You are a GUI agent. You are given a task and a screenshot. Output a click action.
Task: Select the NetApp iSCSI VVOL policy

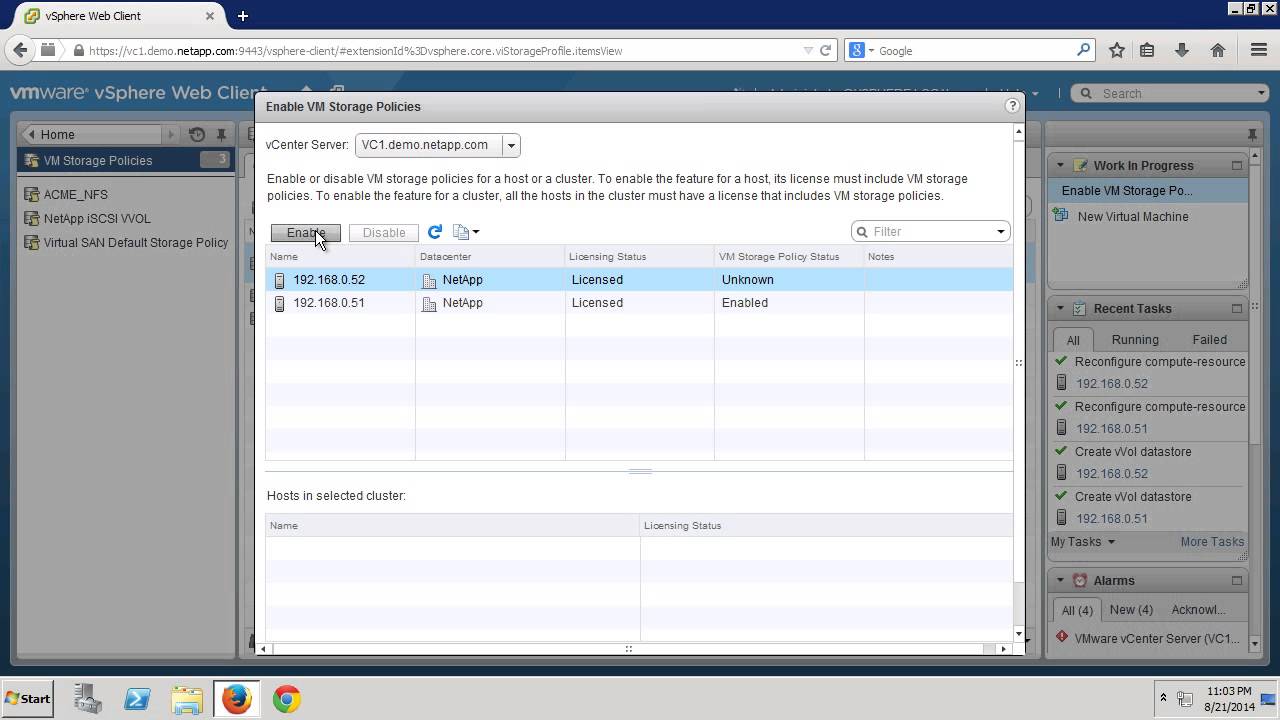coord(98,219)
